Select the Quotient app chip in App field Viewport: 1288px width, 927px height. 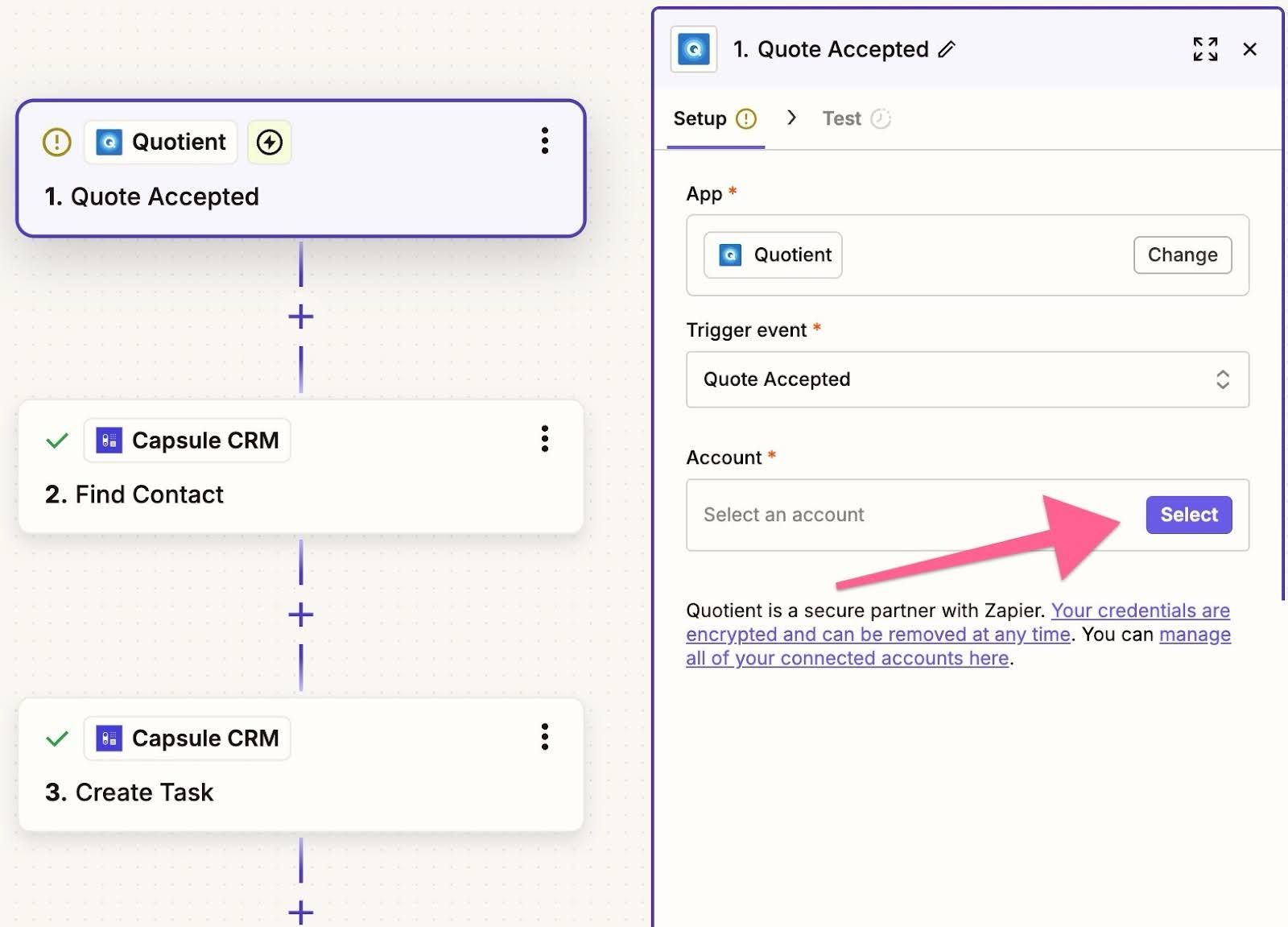[x=773, y=255]
